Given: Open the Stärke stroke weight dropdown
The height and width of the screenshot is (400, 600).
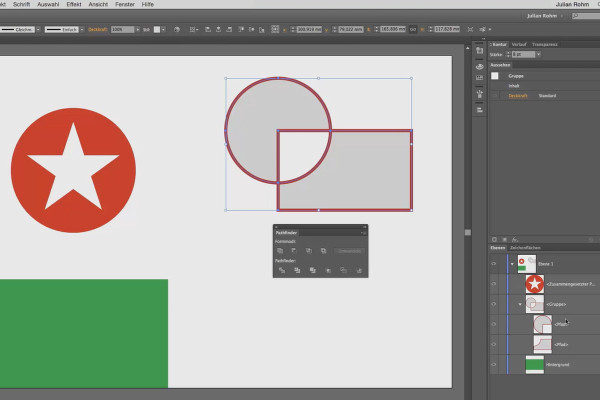Looking at the screenshot, I should tap(538, 54).
